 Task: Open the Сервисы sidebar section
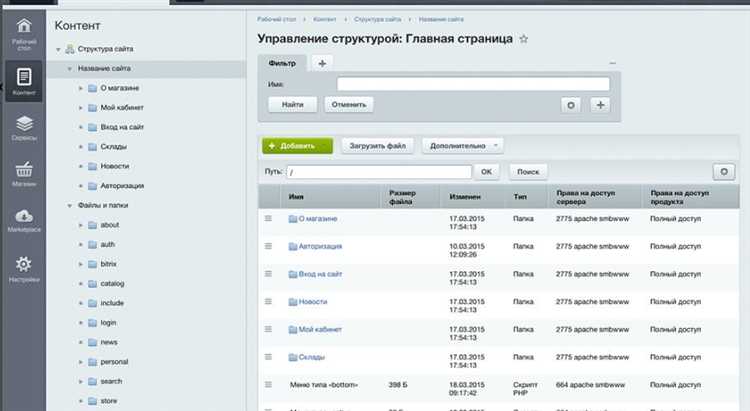(x=24, y=128)
